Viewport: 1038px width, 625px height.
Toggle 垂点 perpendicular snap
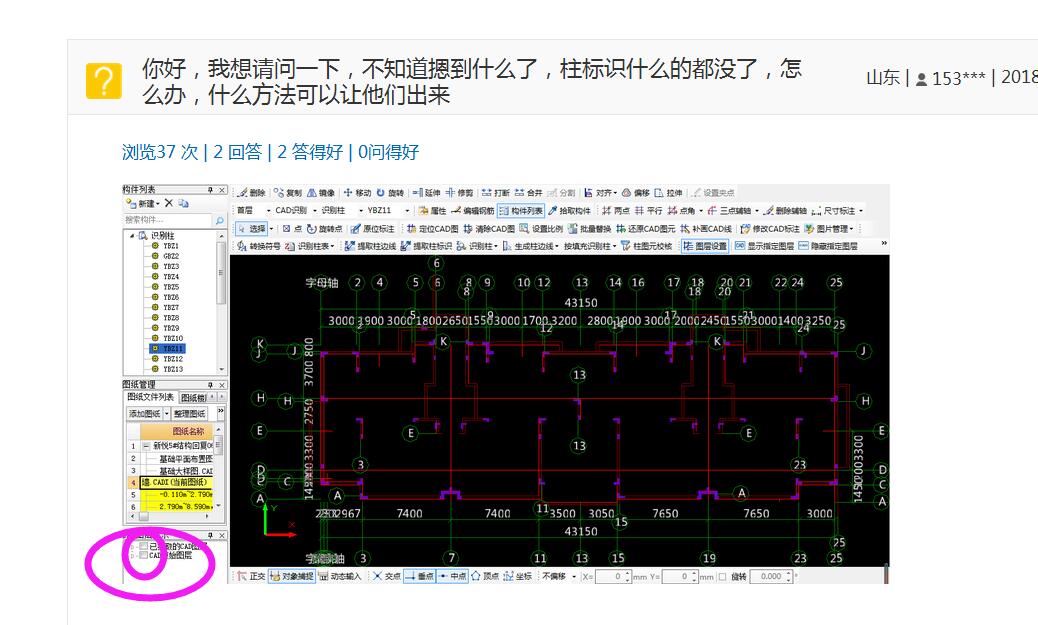(419, 577)
